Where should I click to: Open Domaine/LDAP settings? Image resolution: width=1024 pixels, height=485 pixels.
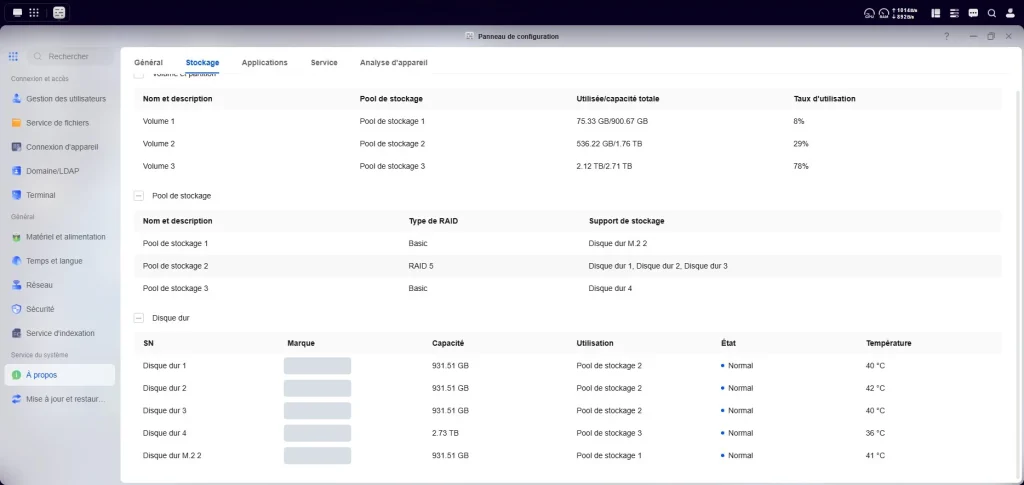click(x=59, y=171)
